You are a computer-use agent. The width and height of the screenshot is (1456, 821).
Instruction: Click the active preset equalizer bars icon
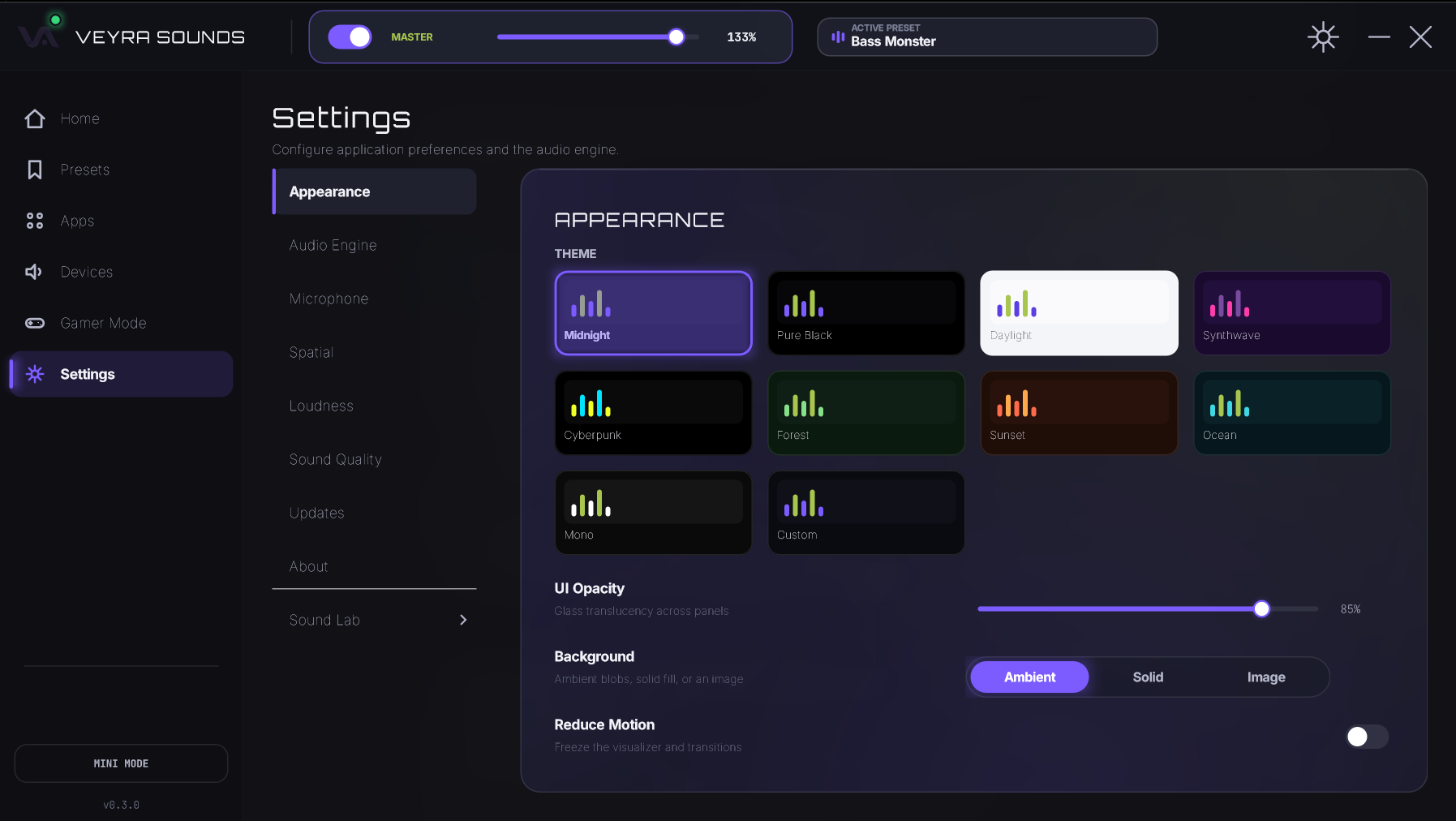[x=838, y=37]
